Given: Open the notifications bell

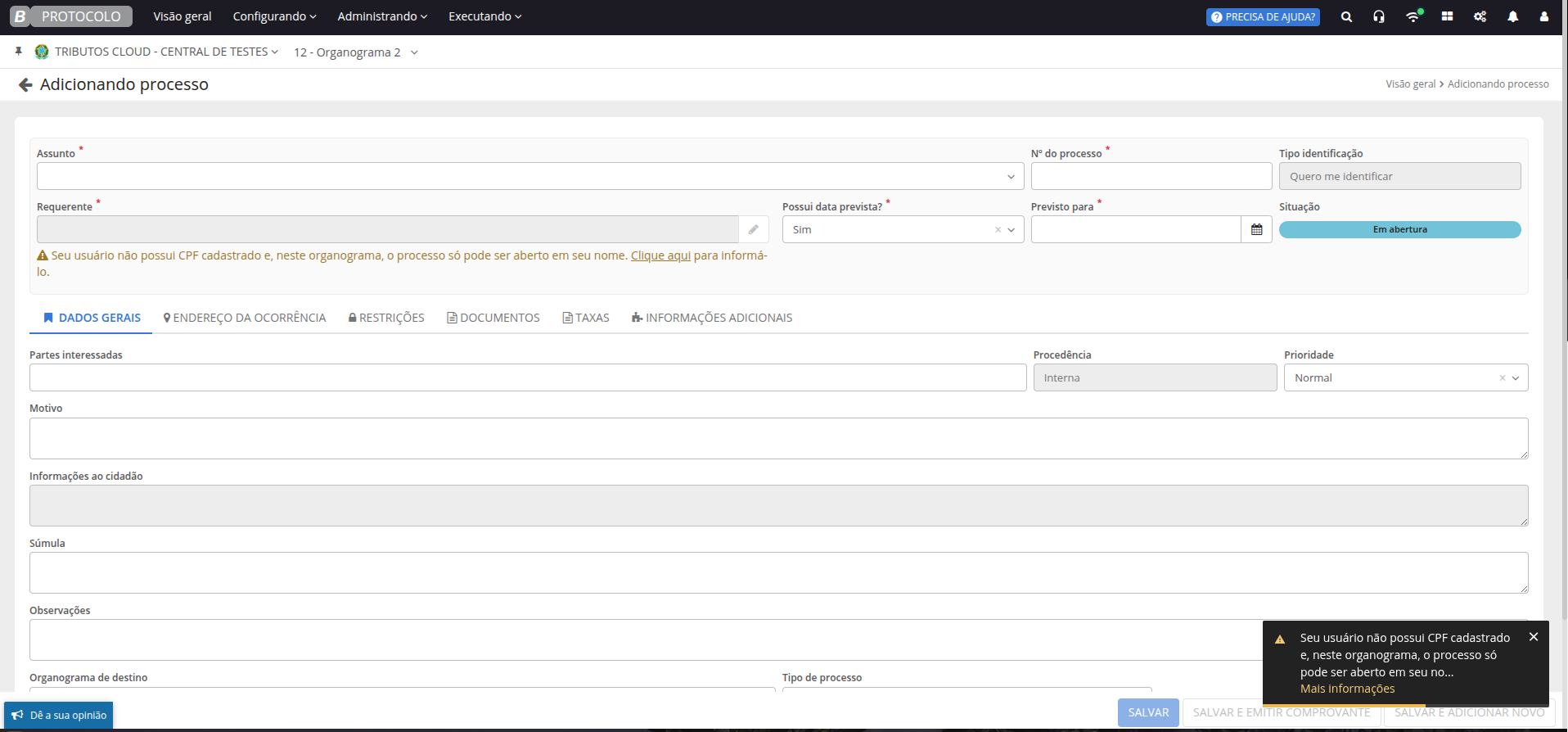Looking at the screenshot, I should (1512, 16).
